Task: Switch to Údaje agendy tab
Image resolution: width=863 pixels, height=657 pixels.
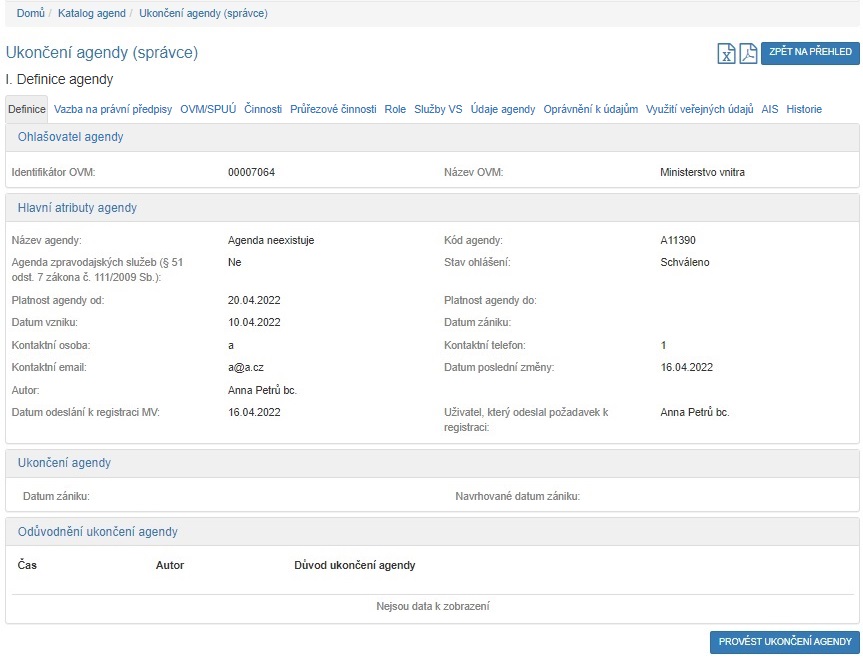Action: tap(503, 109)
